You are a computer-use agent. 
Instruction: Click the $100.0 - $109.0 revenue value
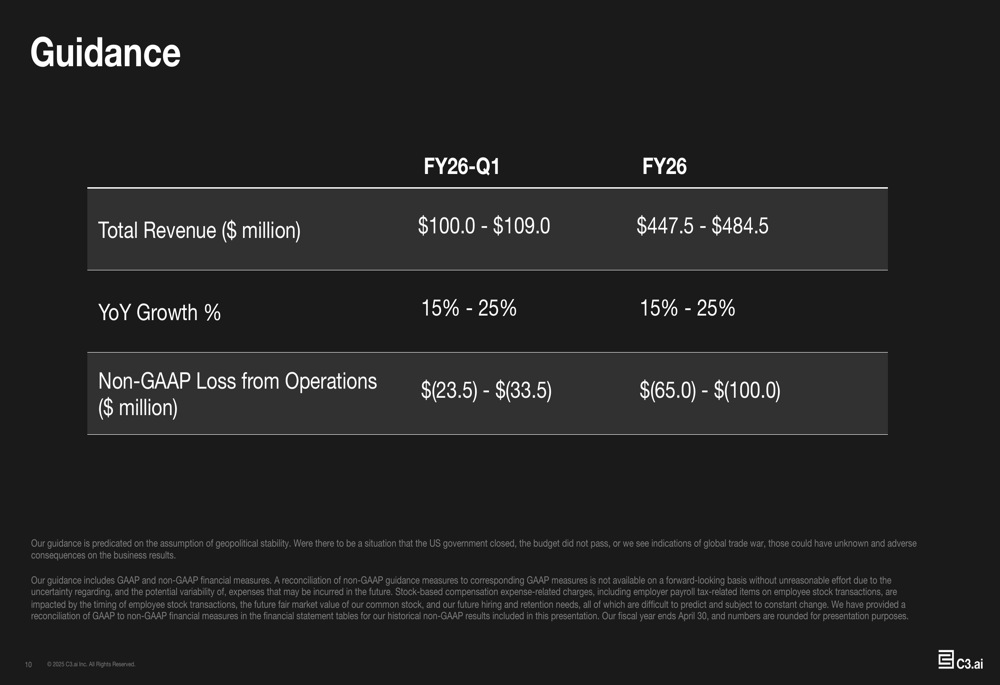483,226
